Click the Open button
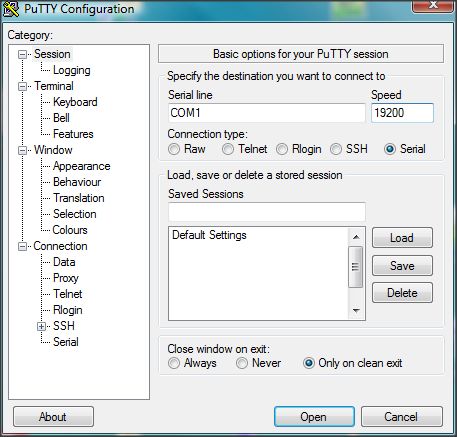Viewport: 457px width, 437px height. [314, 417]
